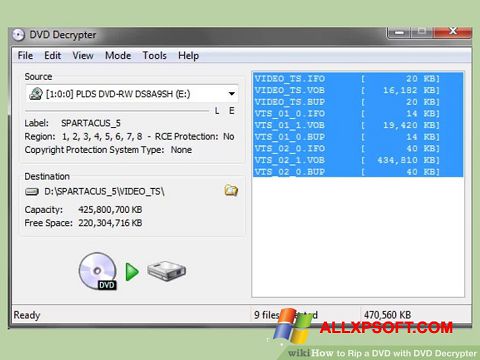This screenshot has height=360, width=480.
Task: Click the green Decrypt play arrow
Action: pyautogui.click(x=132, y=272)
